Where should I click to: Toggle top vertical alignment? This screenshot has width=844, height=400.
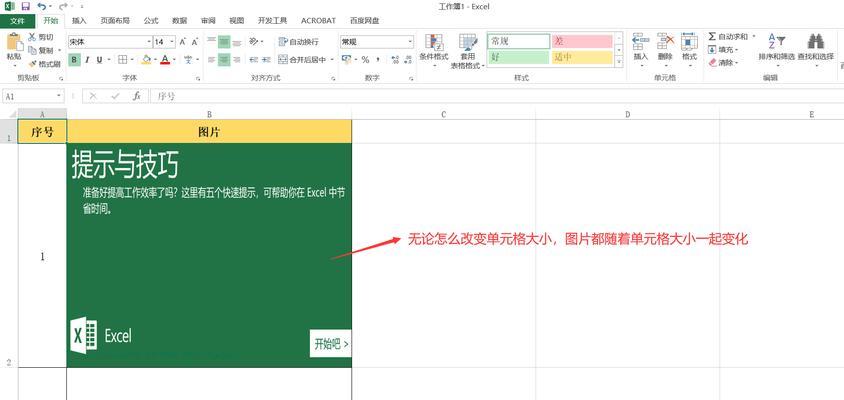[212, 41]
